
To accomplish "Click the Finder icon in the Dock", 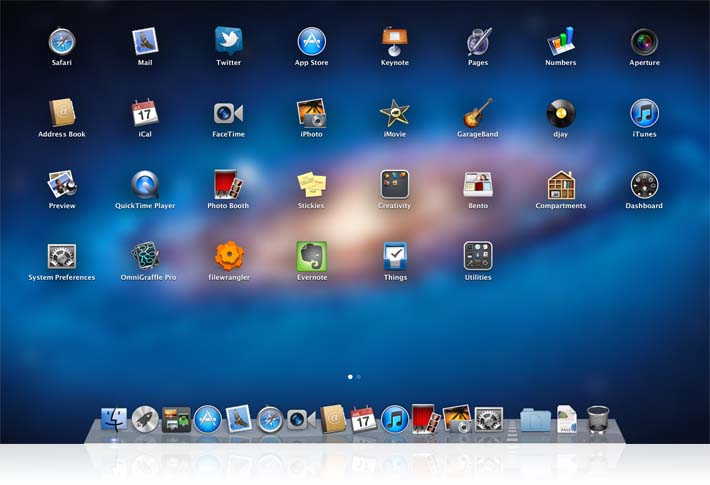I will tap(114, 418).
